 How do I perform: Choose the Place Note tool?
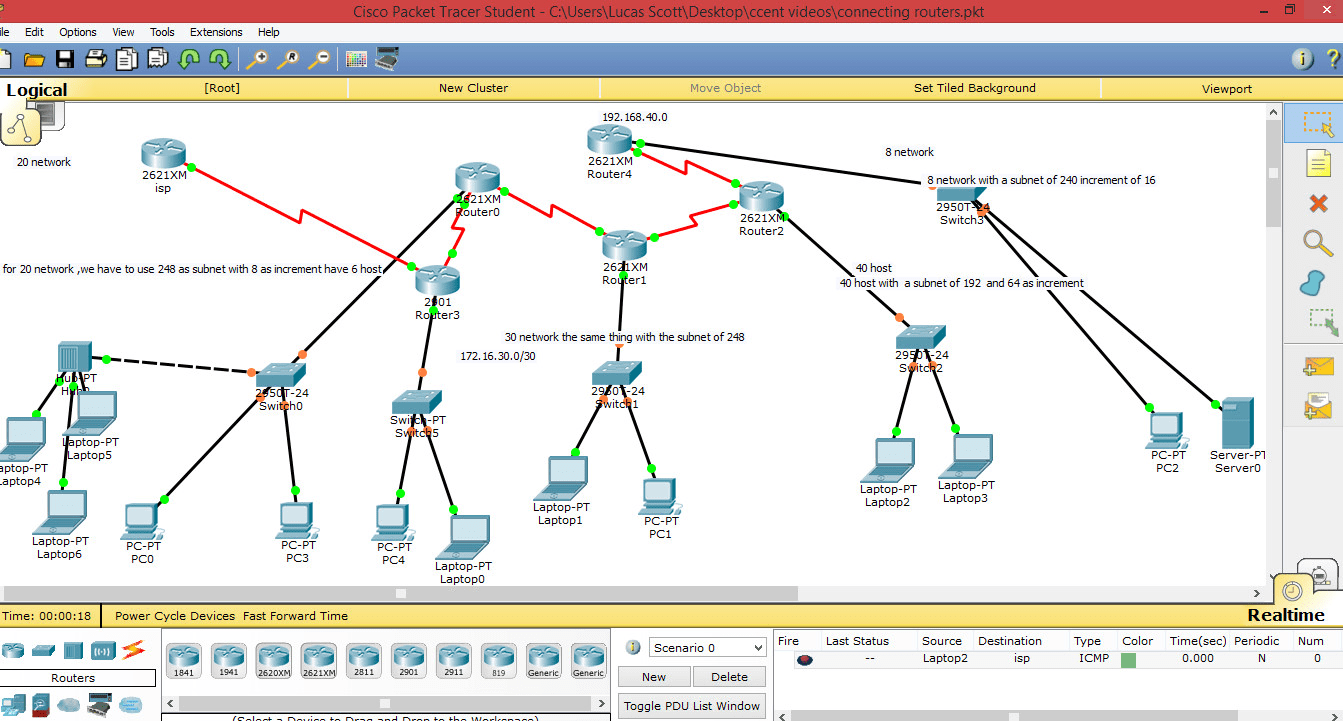pyautogui.click(x=1318, y=164)
